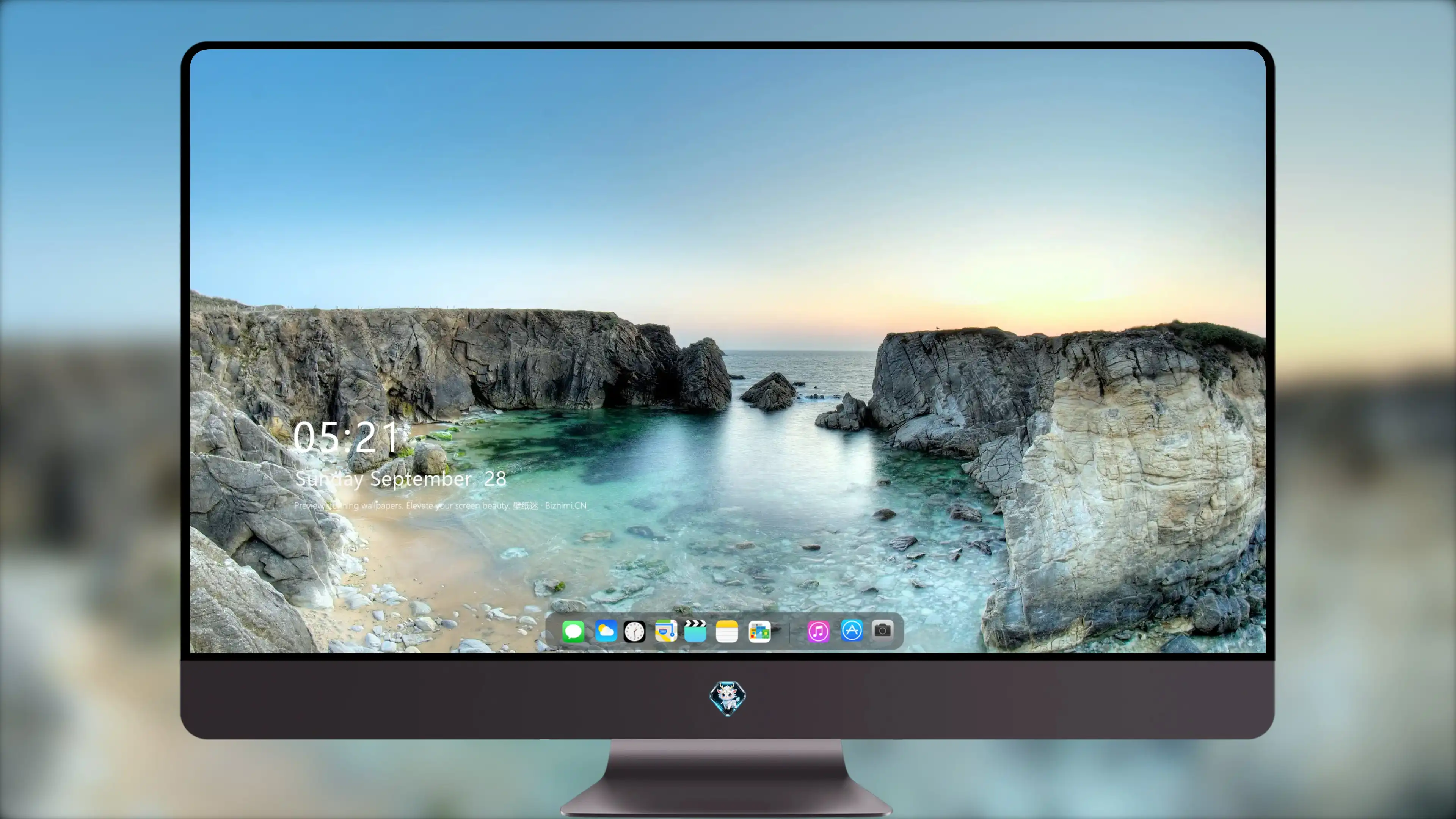This screenshot has width=1456, height=819.
Task: Click the cat mascot logo on monitor chin
Action: [728, 698]
